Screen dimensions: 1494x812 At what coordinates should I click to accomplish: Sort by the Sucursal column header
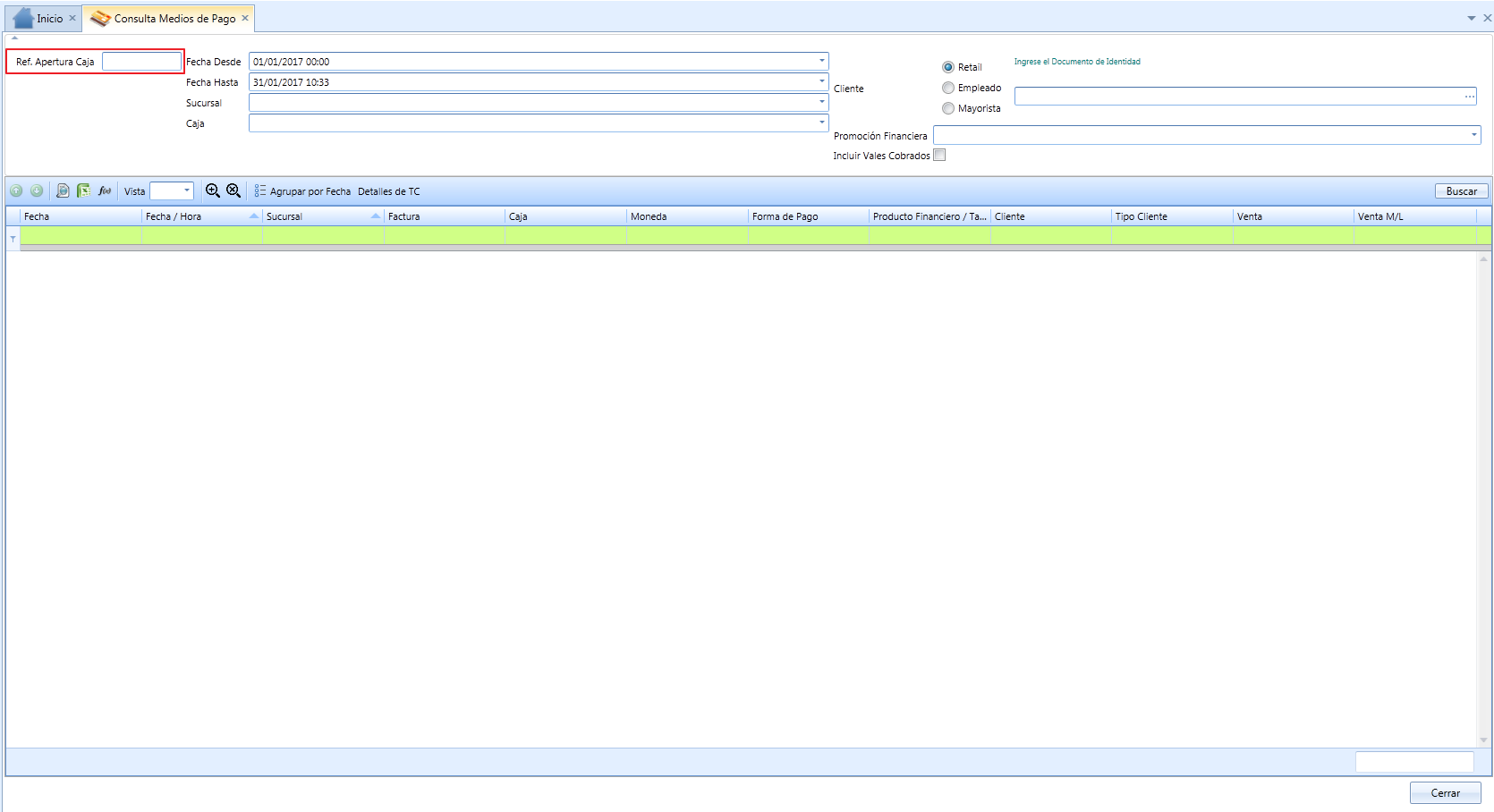click(x=323, y=216)
